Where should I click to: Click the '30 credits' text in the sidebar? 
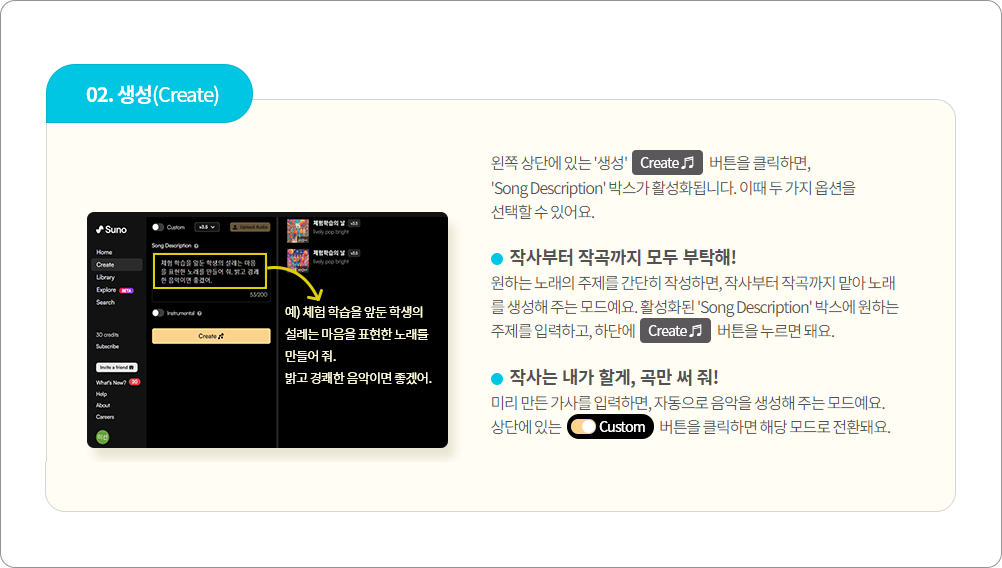point(107,335)
